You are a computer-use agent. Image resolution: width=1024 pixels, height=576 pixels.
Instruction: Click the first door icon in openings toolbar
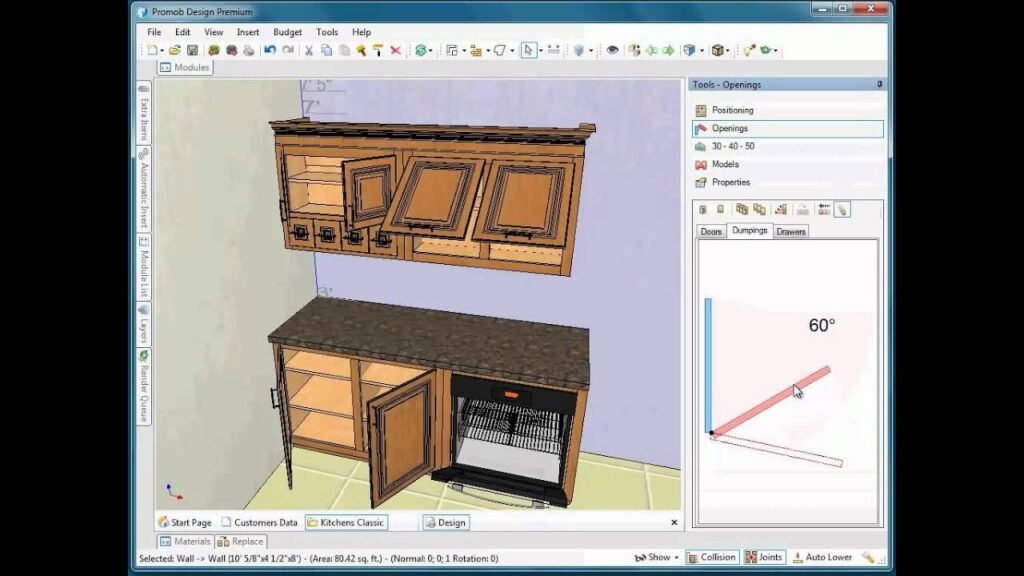tap(703, 210)
